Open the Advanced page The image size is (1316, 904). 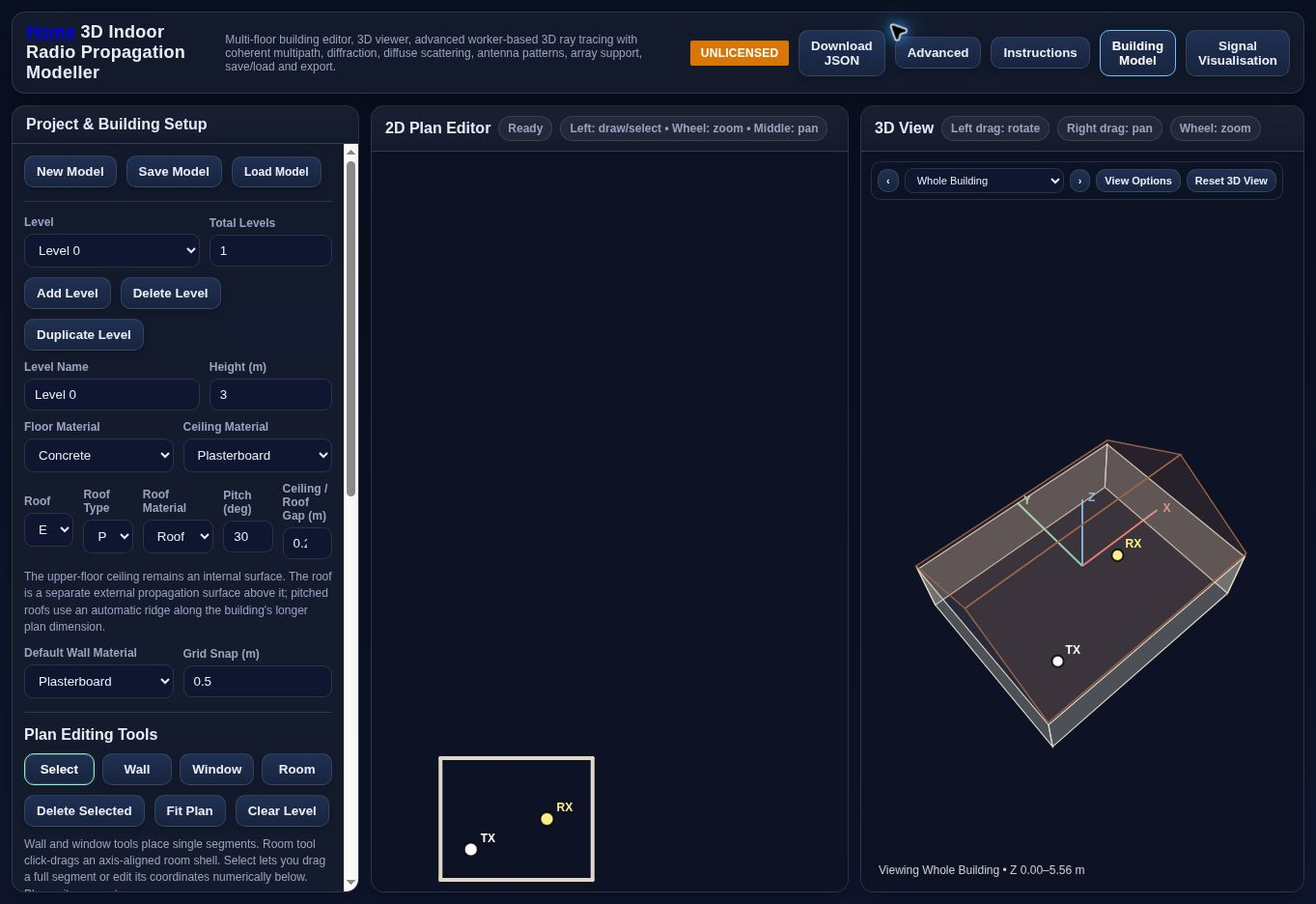[x=938, y=53]
